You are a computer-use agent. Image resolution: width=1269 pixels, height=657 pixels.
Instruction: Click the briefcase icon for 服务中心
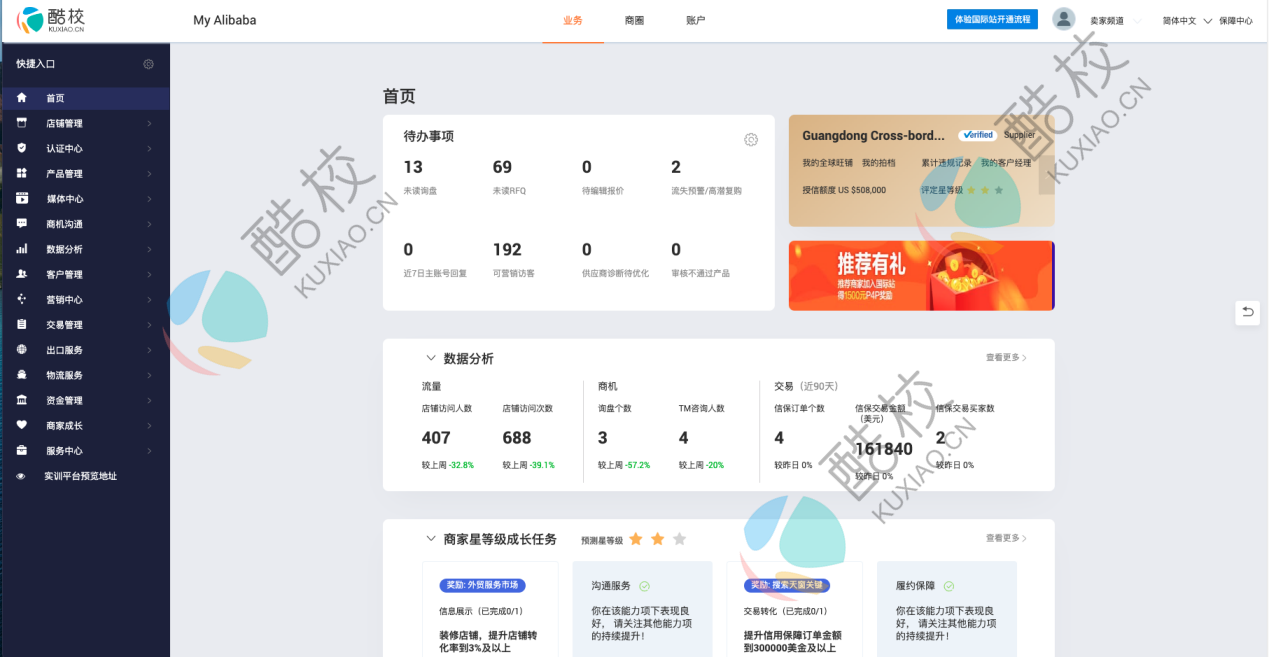click(22, 450)
